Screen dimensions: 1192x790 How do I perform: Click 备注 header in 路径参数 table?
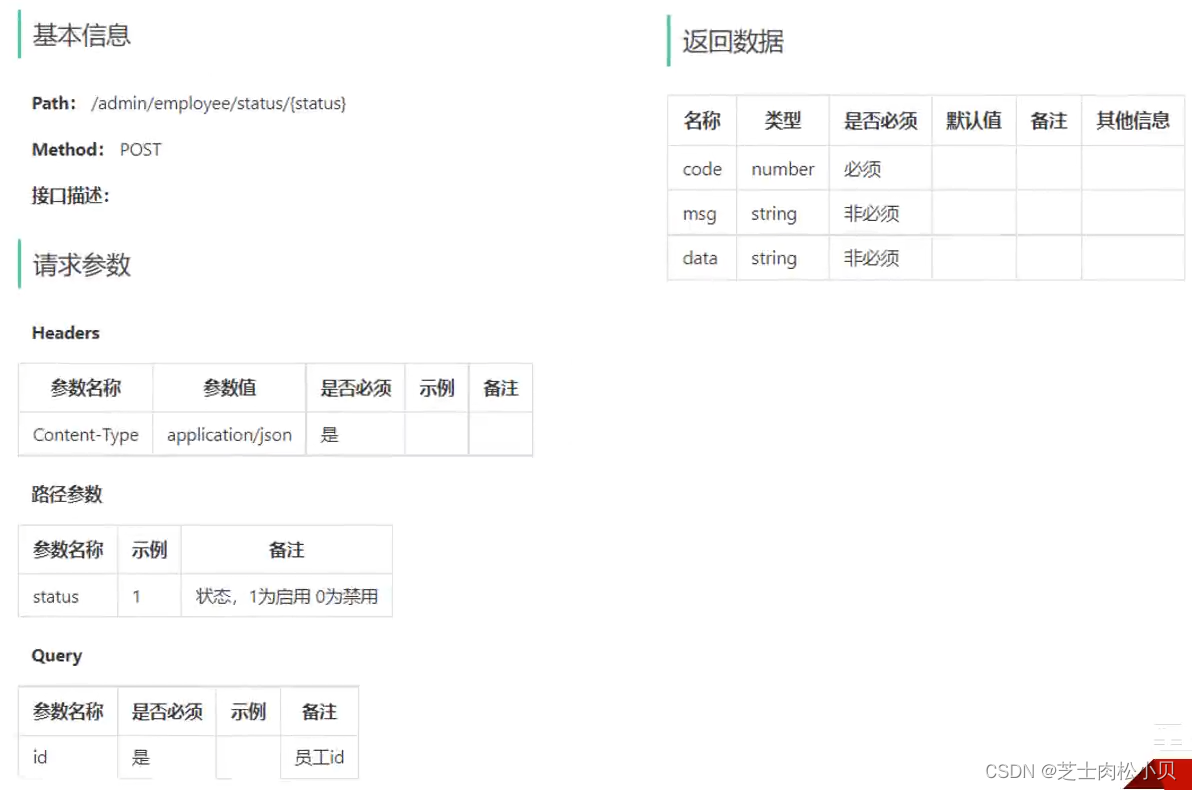coord(287,550)
